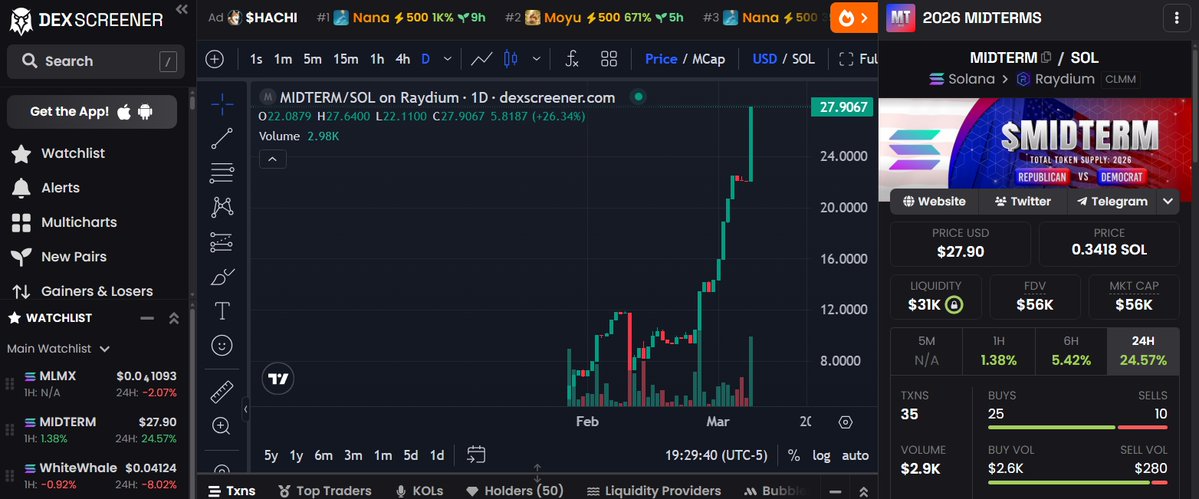The width and height of the screenshot is (1199, 499).
Task: Minimize the watchlist panel with dash
Action: pyautogui.click(x=147, y=318)
